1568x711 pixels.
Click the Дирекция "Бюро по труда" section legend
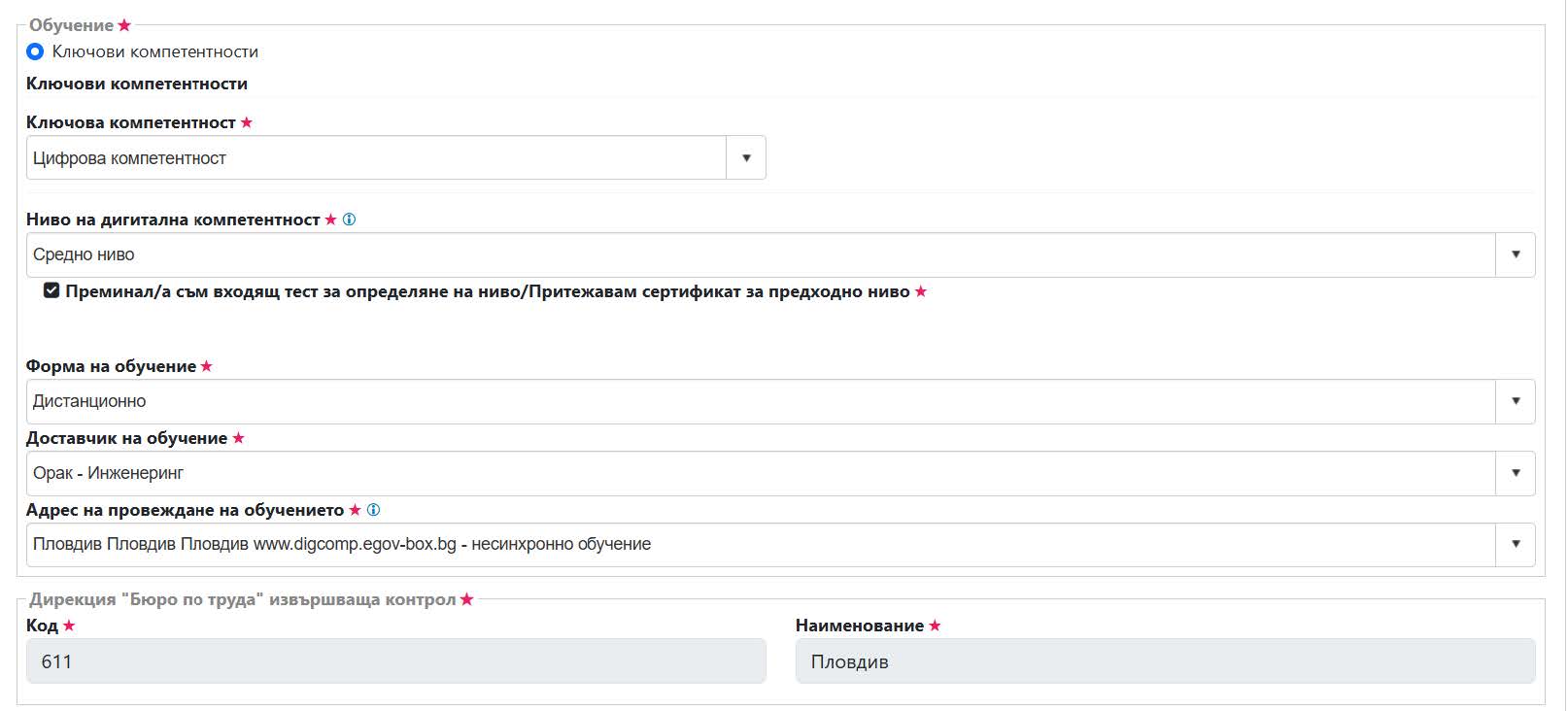[x=242, y=599]
